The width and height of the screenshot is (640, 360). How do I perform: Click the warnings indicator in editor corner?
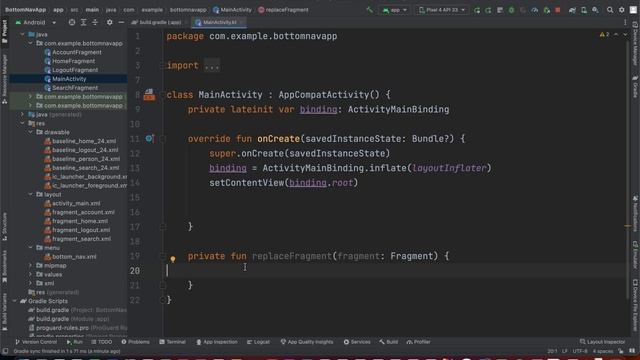[604, 35]
